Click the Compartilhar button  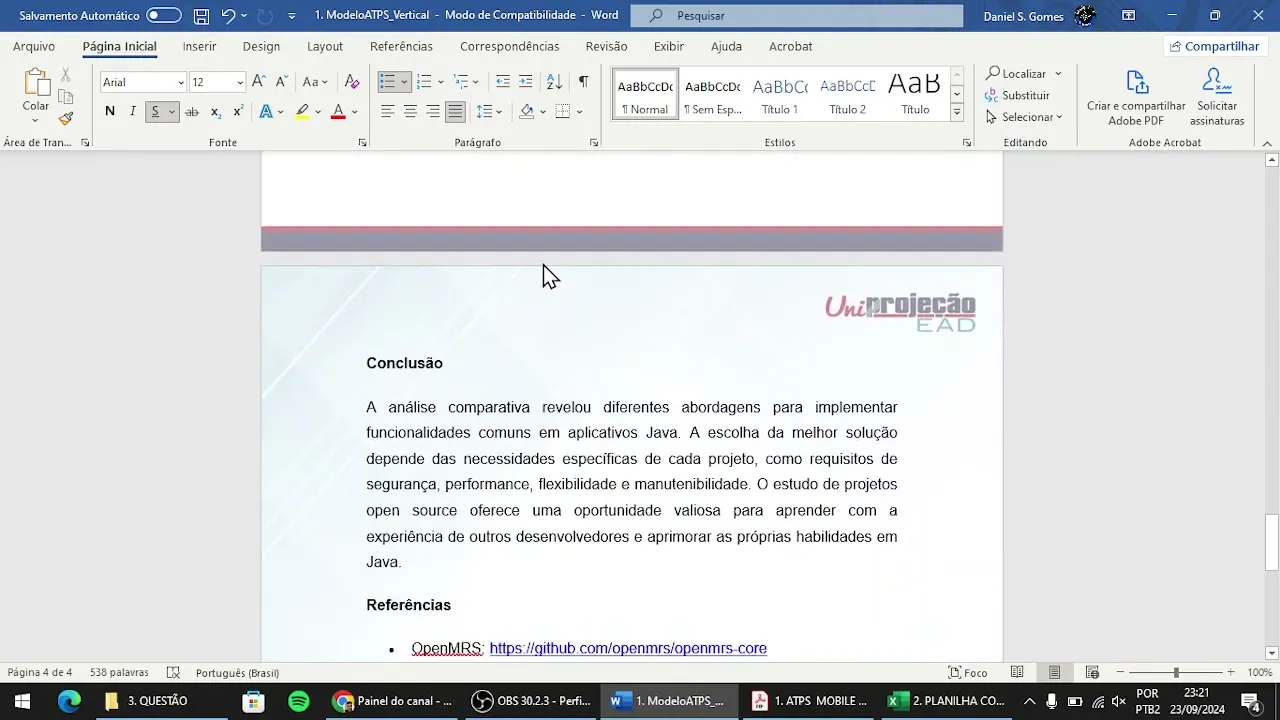pos(1214,46)
